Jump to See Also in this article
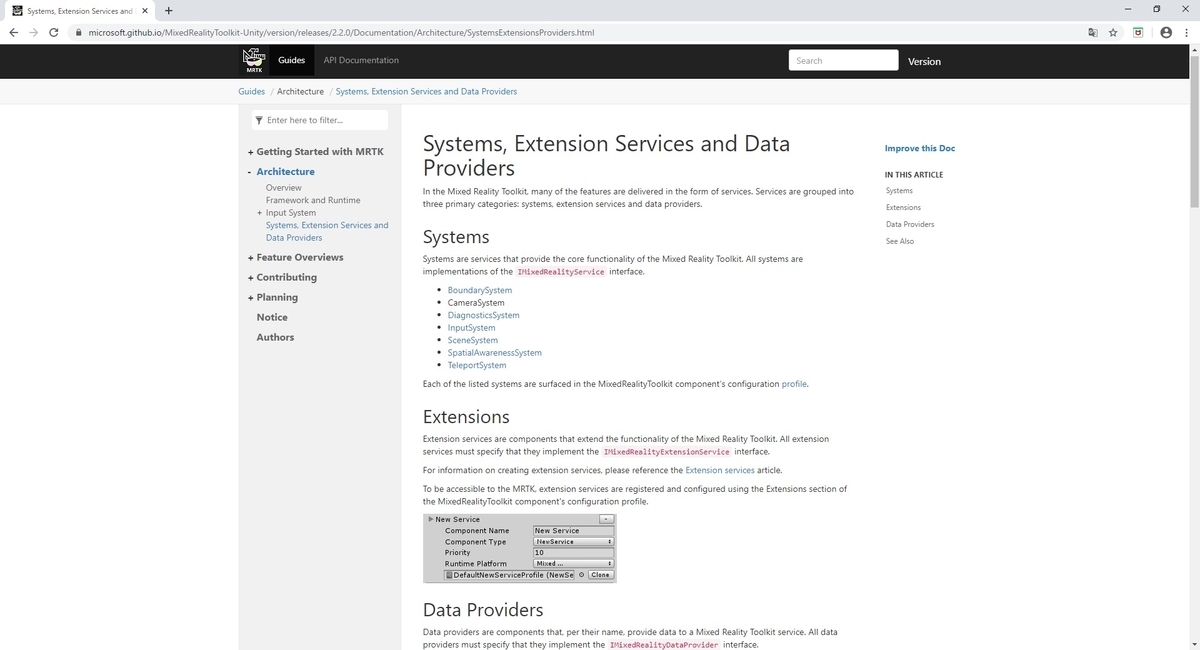 pyautogui.click(x=900, y=241)
